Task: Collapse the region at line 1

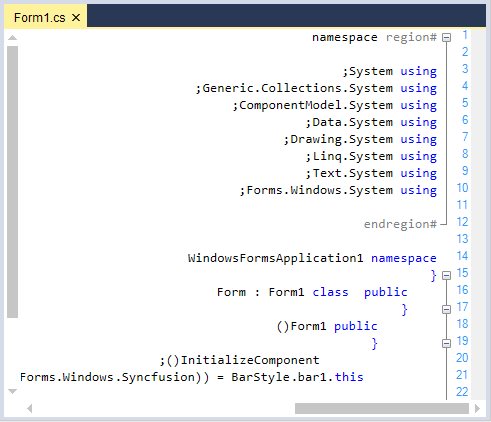Action: coord(446,38)
